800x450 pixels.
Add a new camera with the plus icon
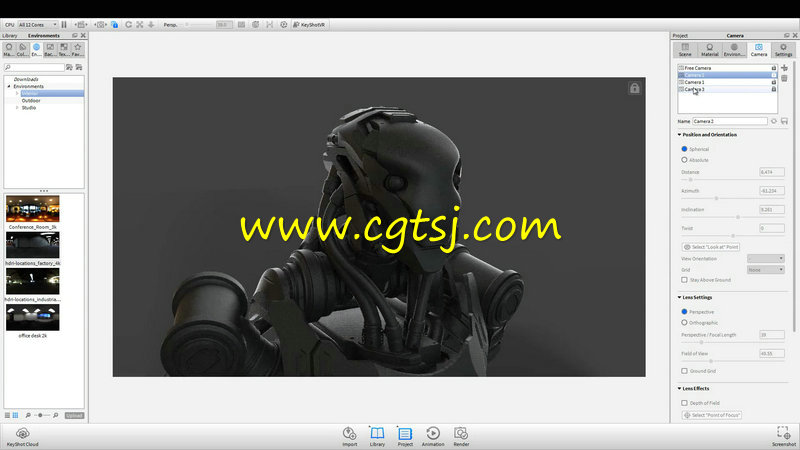[784, 68]
